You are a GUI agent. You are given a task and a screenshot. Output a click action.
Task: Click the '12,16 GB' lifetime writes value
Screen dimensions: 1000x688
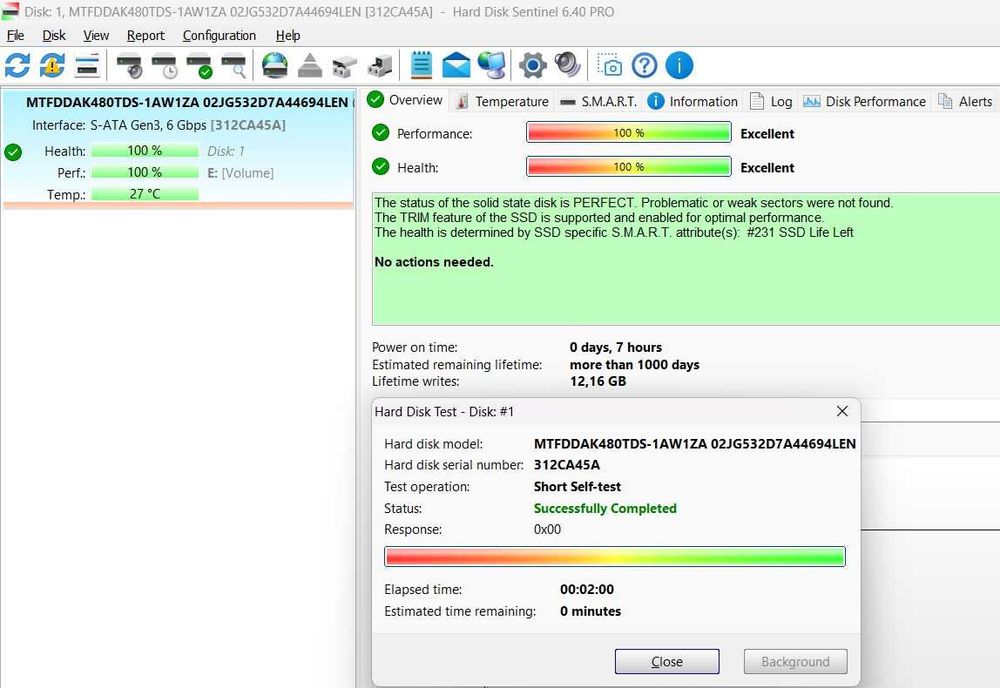(598, 381)
